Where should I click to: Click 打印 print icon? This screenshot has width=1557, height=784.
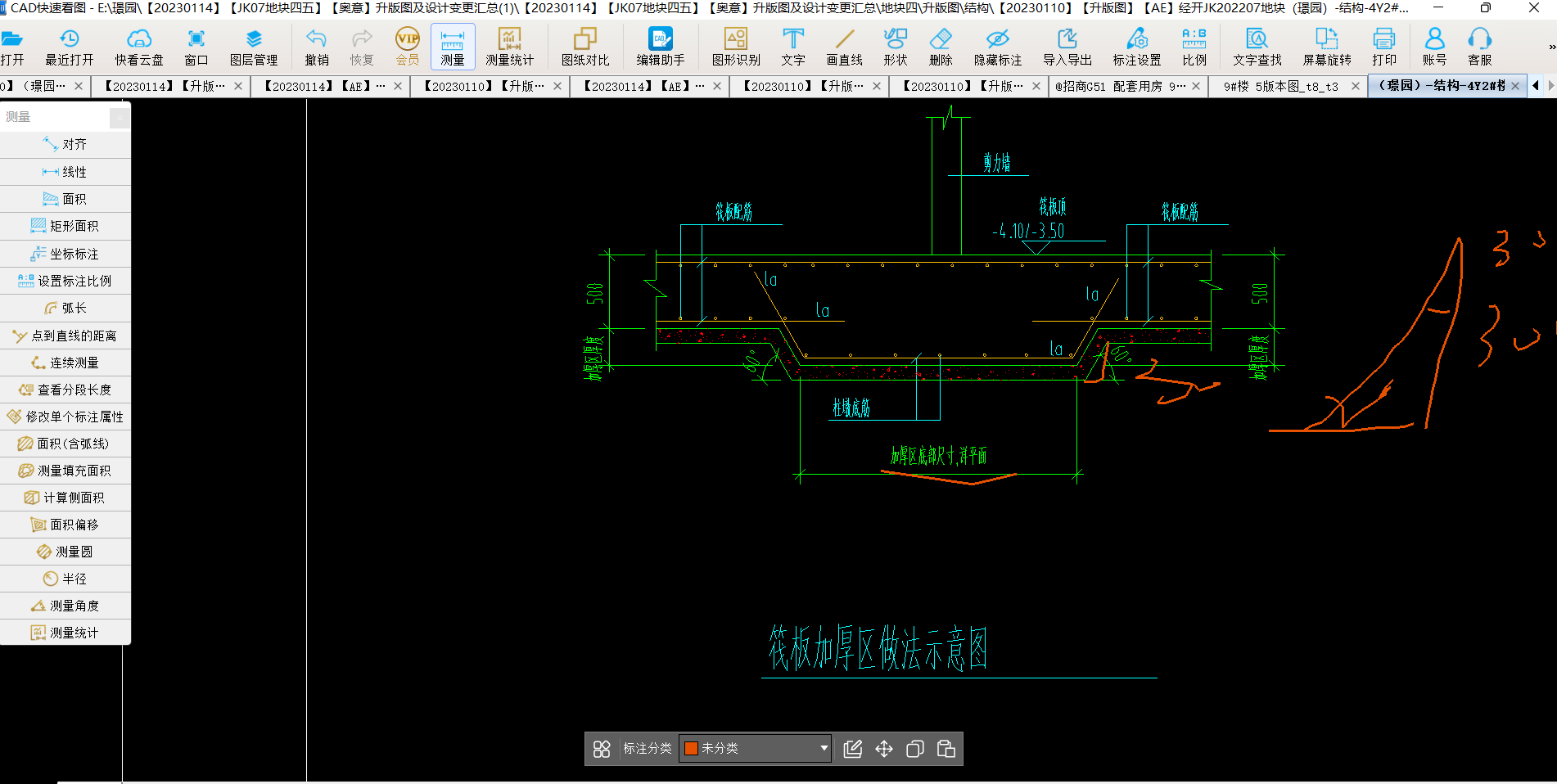pyautogui.click(x=1384, y=47)
